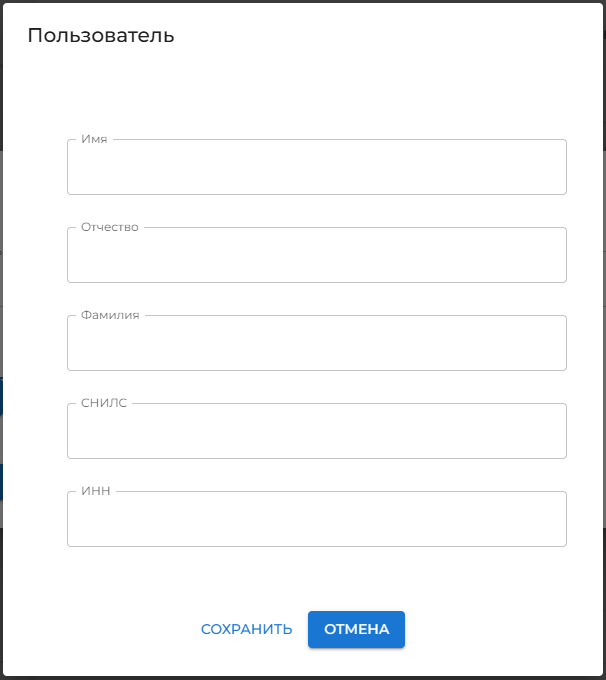Click the Имя field label
This screenshot has width=606, height=680.
point(94,140)
